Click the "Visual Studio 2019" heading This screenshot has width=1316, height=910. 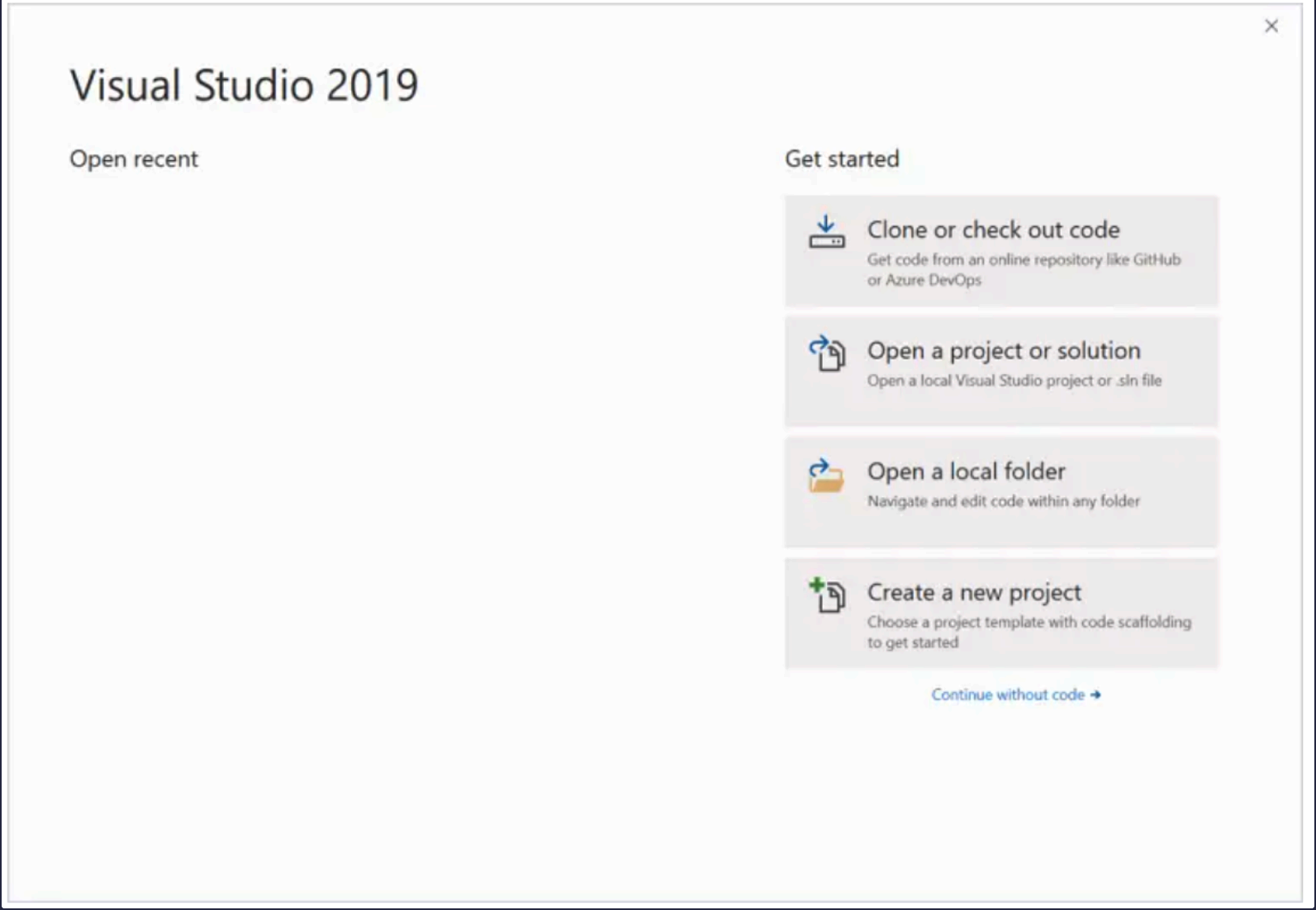pos(244,86)
